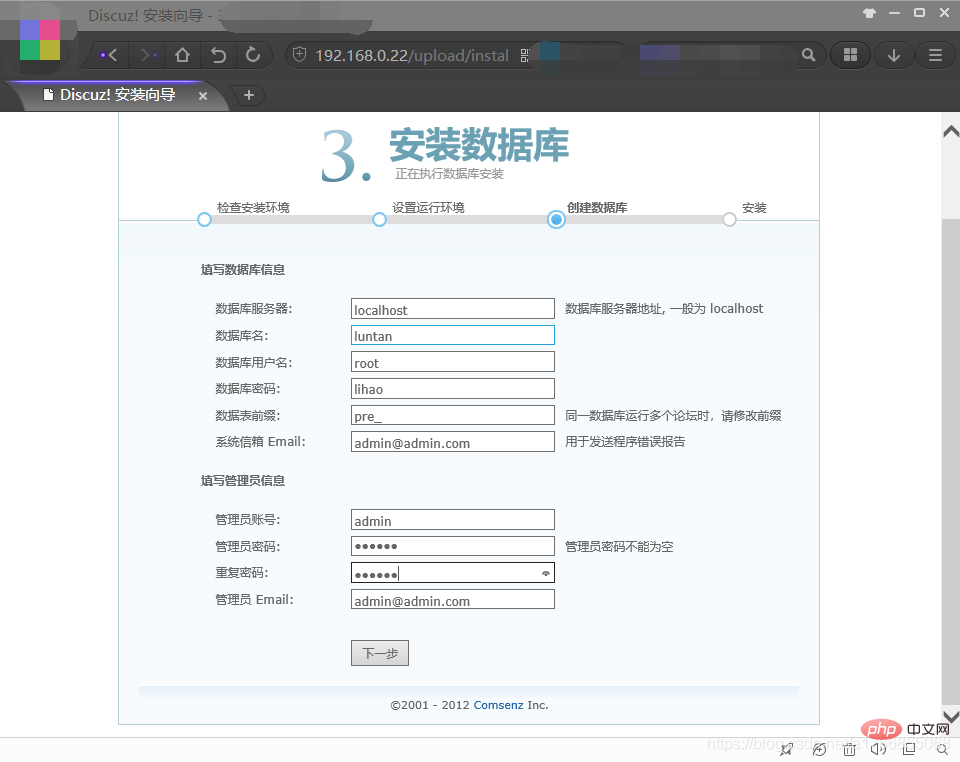The width and height of the screenshot is (960, 762).
Task: Click the 管理员密码不能为空 warning text
Action: click(619, 547)
